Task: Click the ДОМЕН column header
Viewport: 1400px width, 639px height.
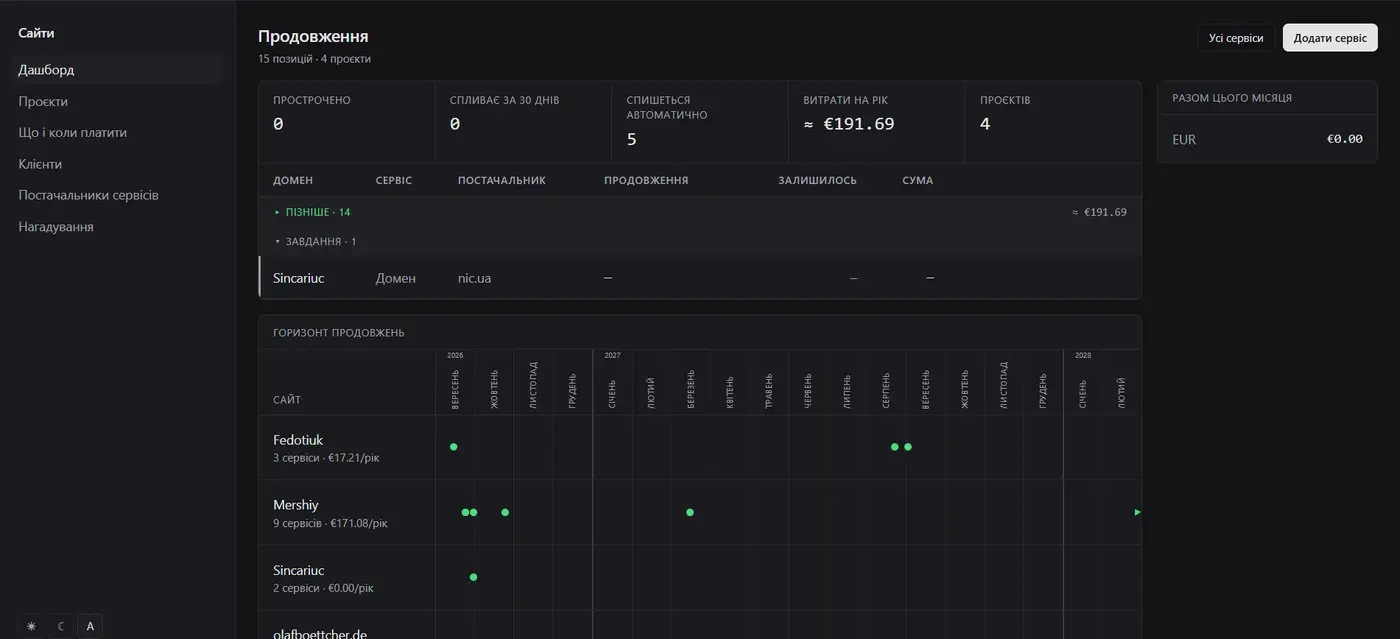Action: (x=293, y=181)
